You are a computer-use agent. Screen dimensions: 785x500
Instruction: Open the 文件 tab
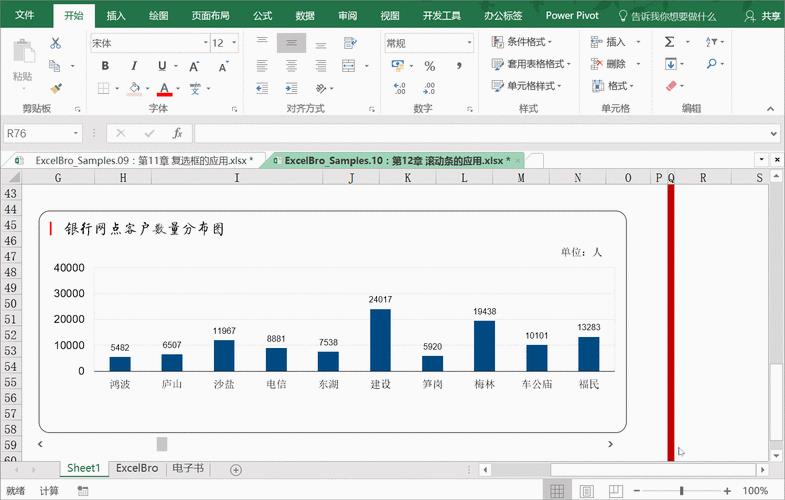tap(25, 15)
